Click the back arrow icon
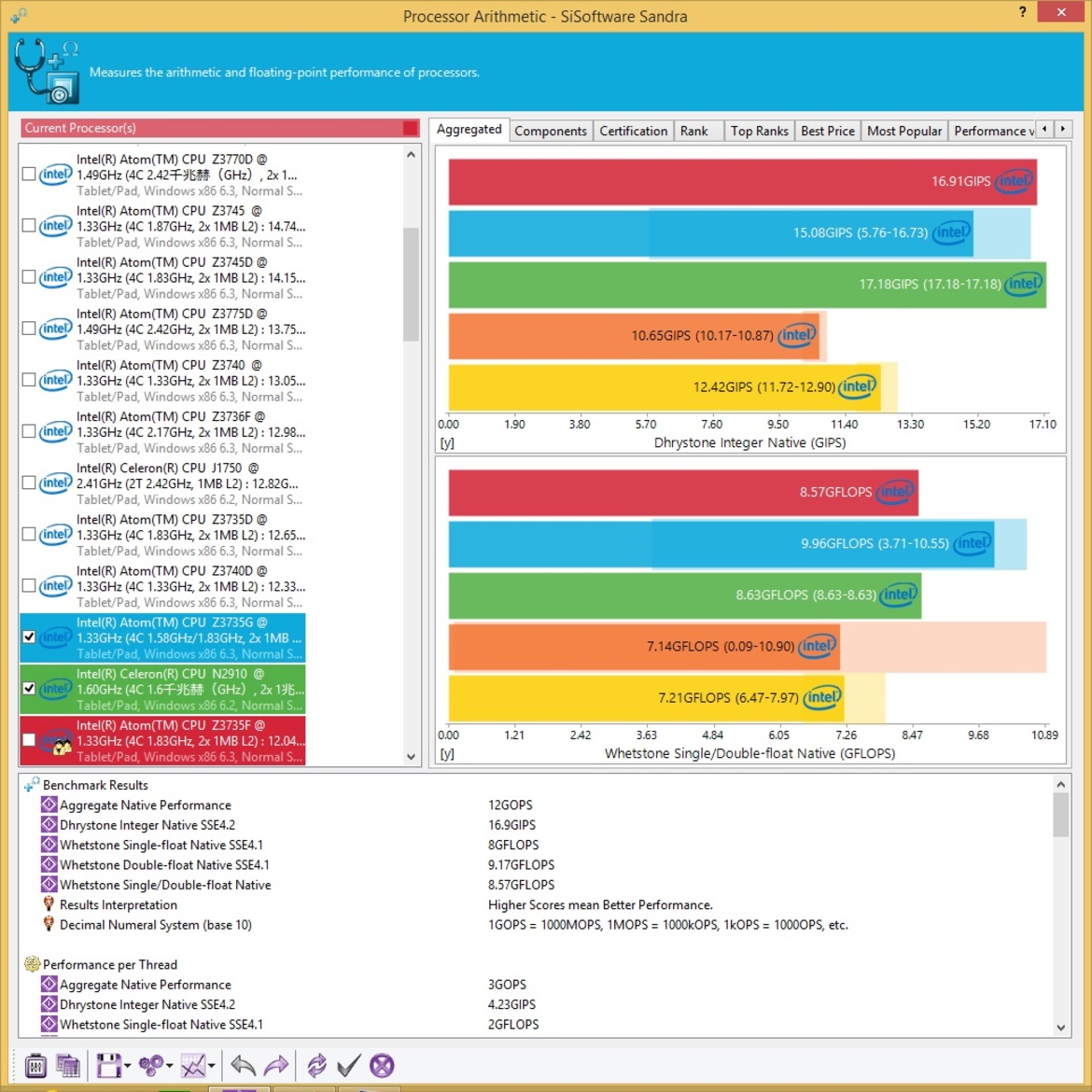Viewport: 1092px width, 1092px height. pos(243,1065)
